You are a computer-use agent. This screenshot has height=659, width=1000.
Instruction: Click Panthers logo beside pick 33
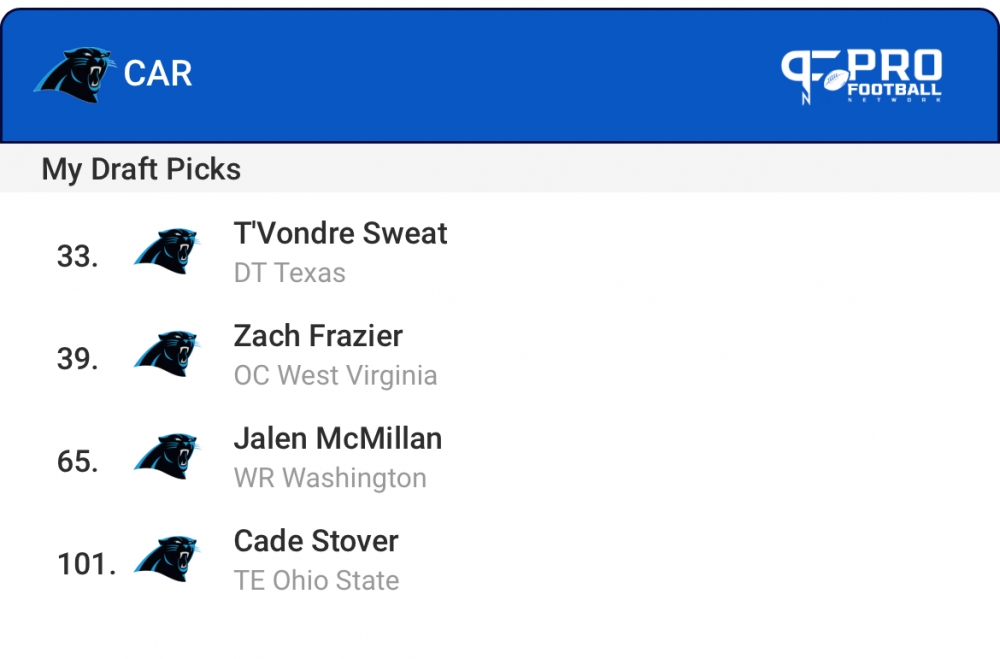(167, 251)
